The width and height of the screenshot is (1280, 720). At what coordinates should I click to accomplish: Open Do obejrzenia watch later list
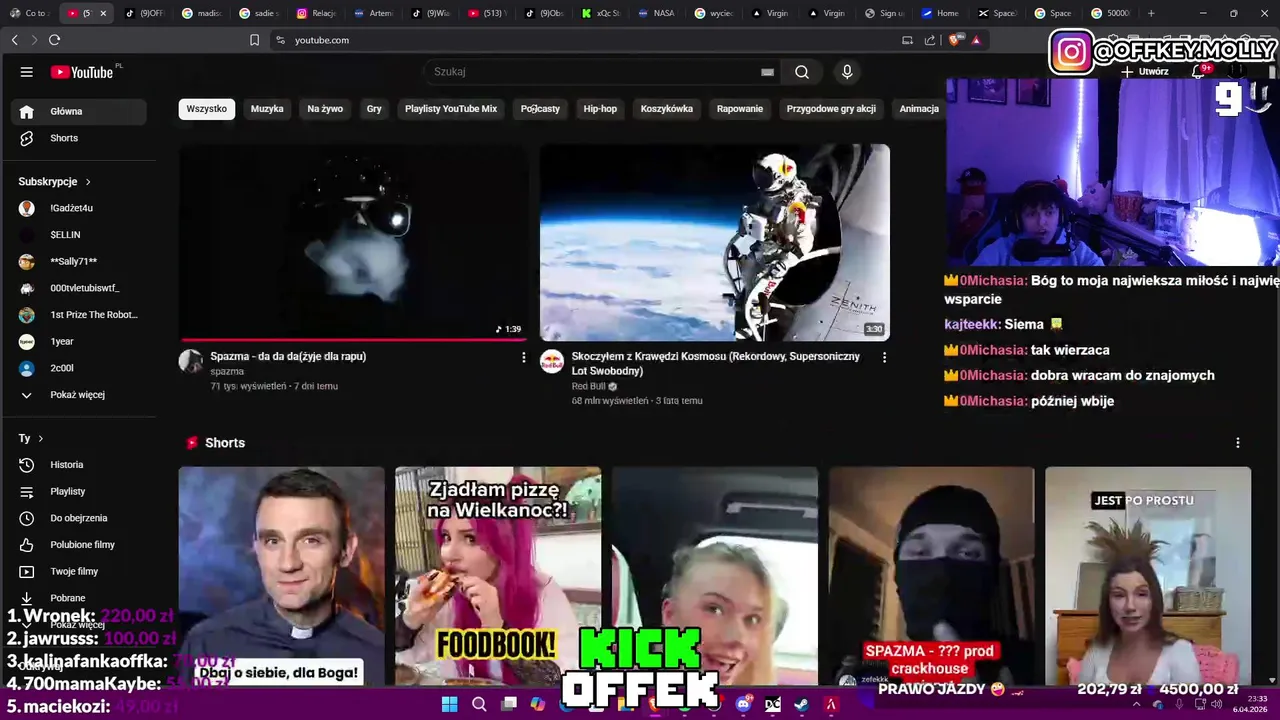(x=78, y=518)
